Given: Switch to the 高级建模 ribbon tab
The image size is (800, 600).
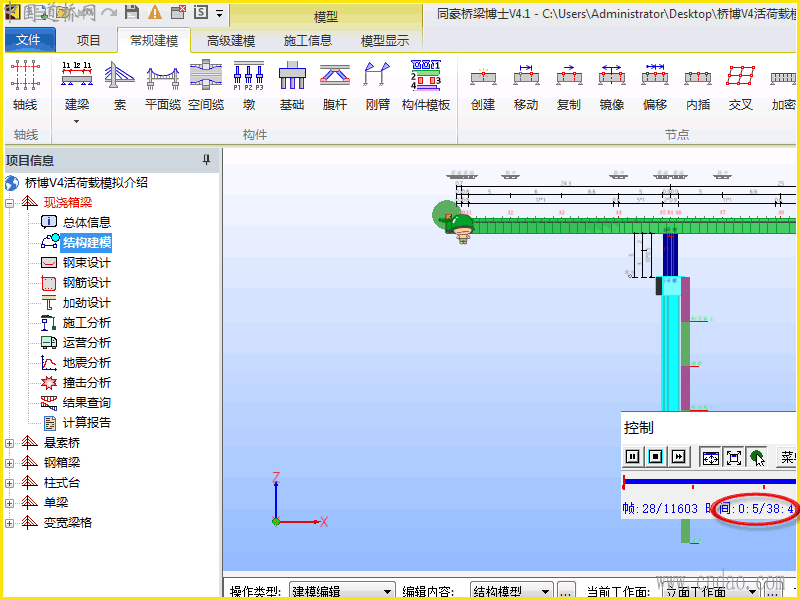Looking at the screenshot, I should point(231,40).
